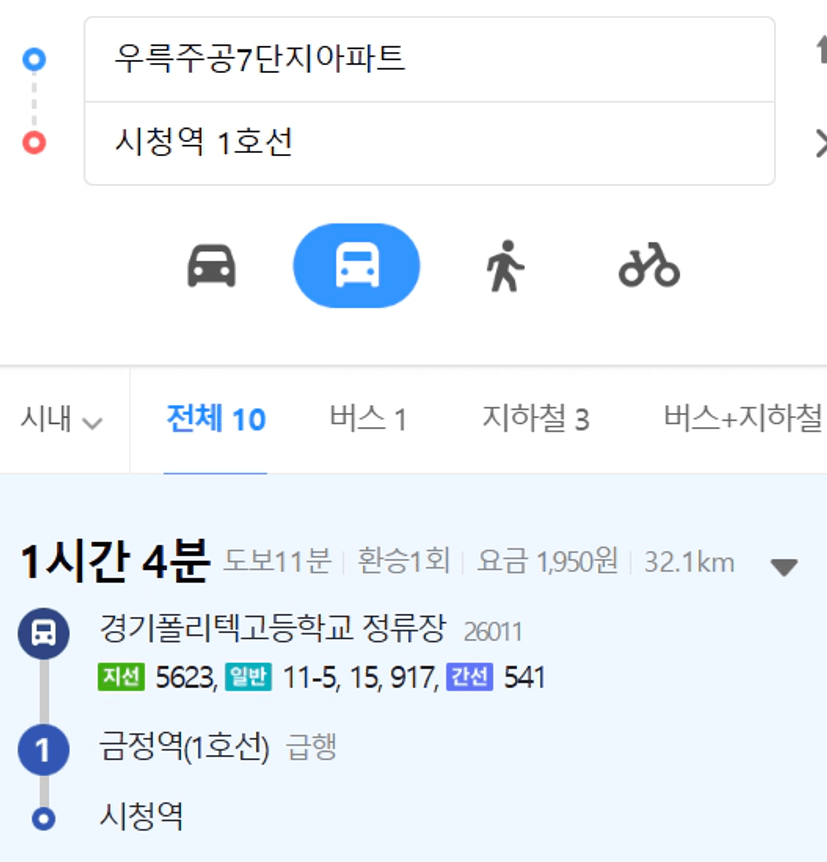This screenshot has width=827, height=862.
Task: Select the car driving mode icon
Action: click(212, 266)
